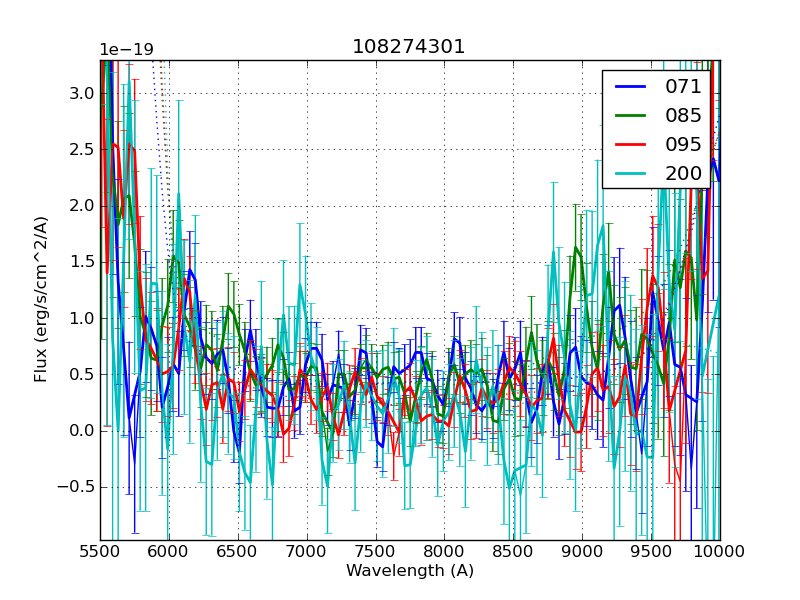Click the 1e-19 exponent label

point(125,50)
